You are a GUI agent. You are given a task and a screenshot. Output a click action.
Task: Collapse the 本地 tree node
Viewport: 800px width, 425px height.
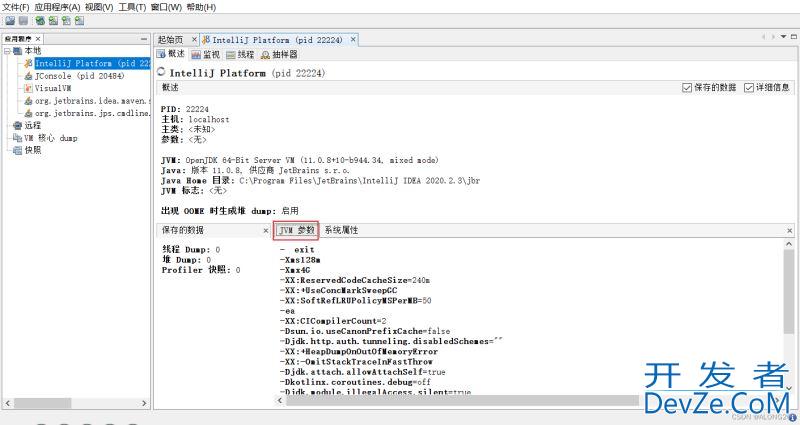[x=8, y=51]
